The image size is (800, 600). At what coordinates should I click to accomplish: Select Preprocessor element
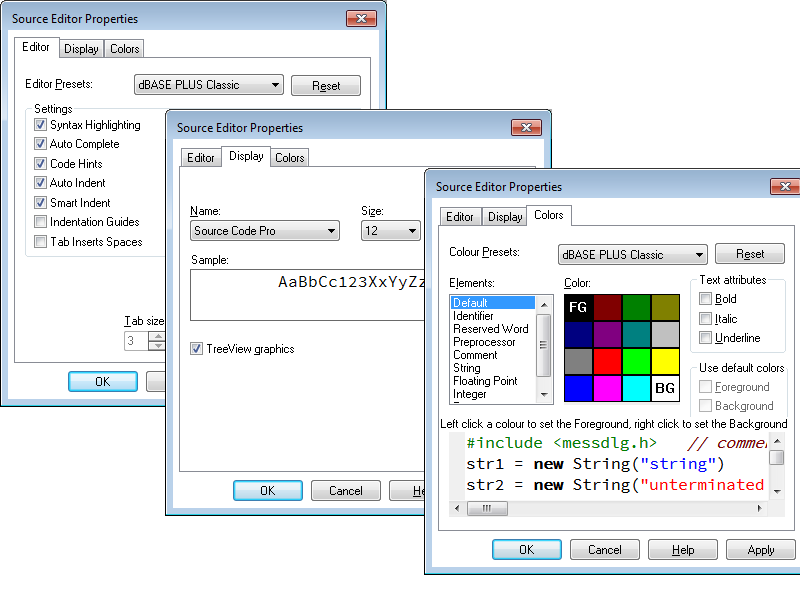click(492, 342)
